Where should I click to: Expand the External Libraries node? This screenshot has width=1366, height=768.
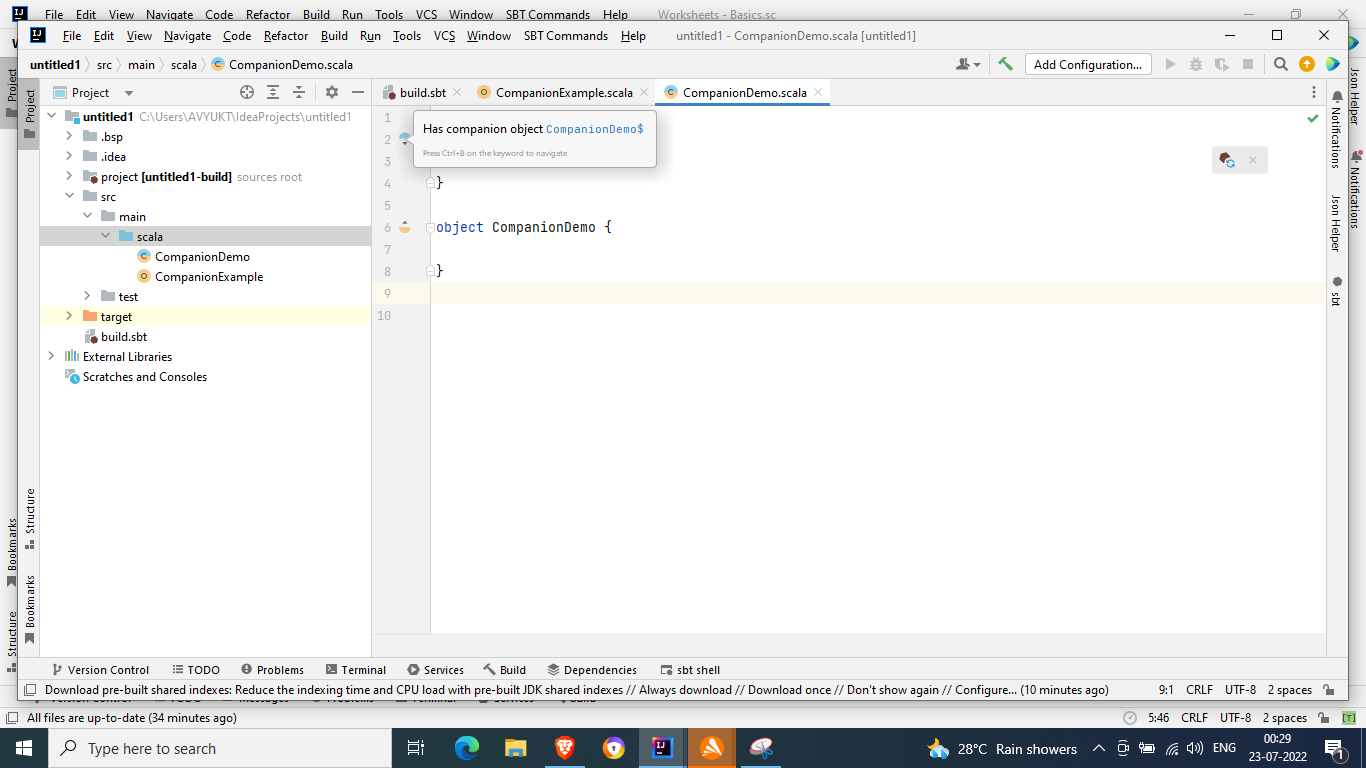(x=51, y=356)
